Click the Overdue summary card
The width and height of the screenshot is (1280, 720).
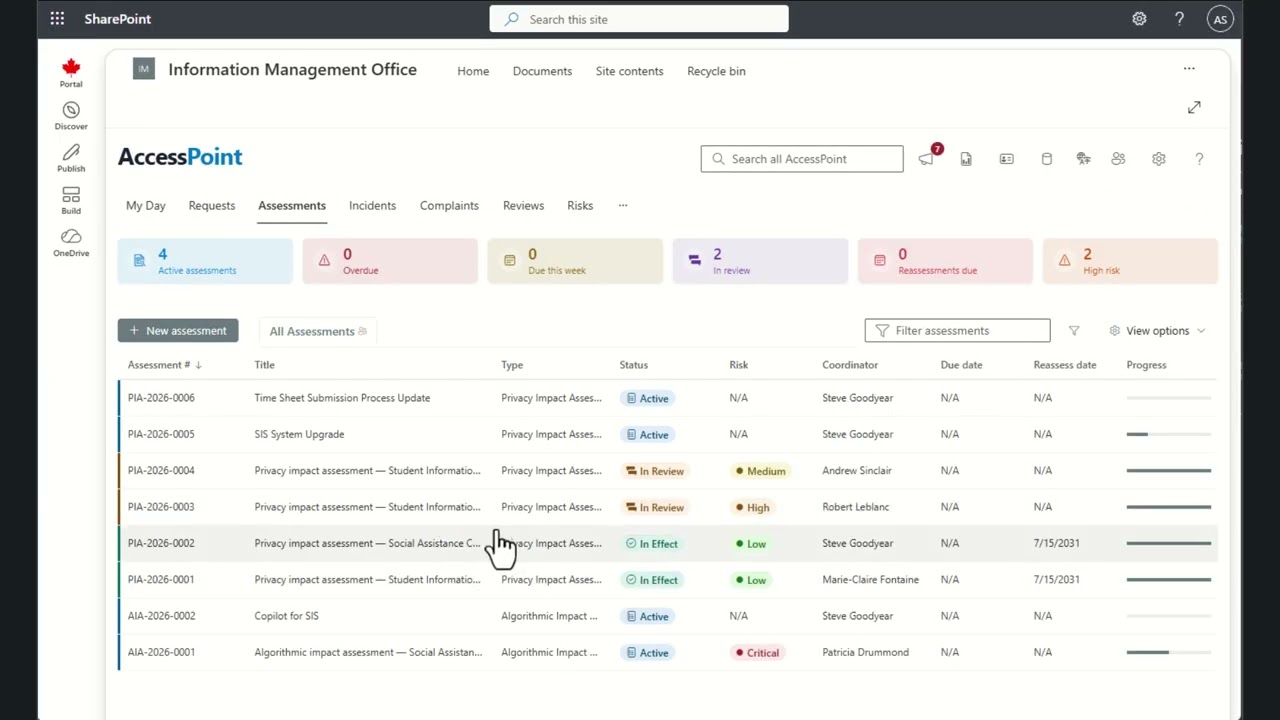point(390,261)
